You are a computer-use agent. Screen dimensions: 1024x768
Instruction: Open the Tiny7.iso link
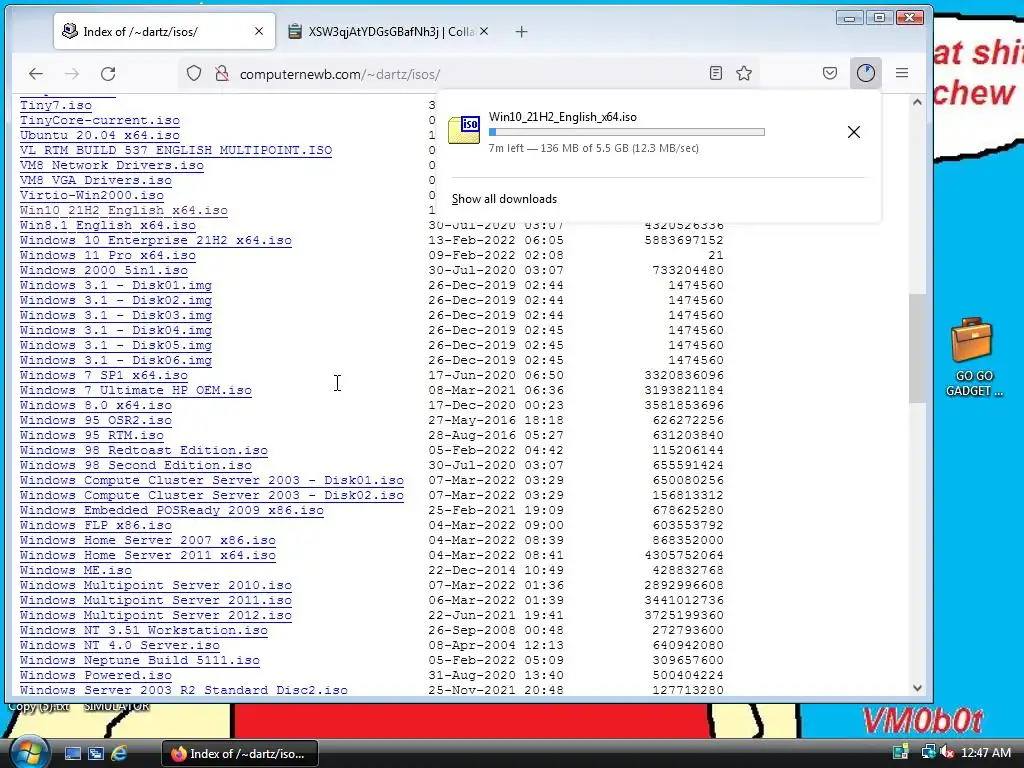[x=56, y=105]
